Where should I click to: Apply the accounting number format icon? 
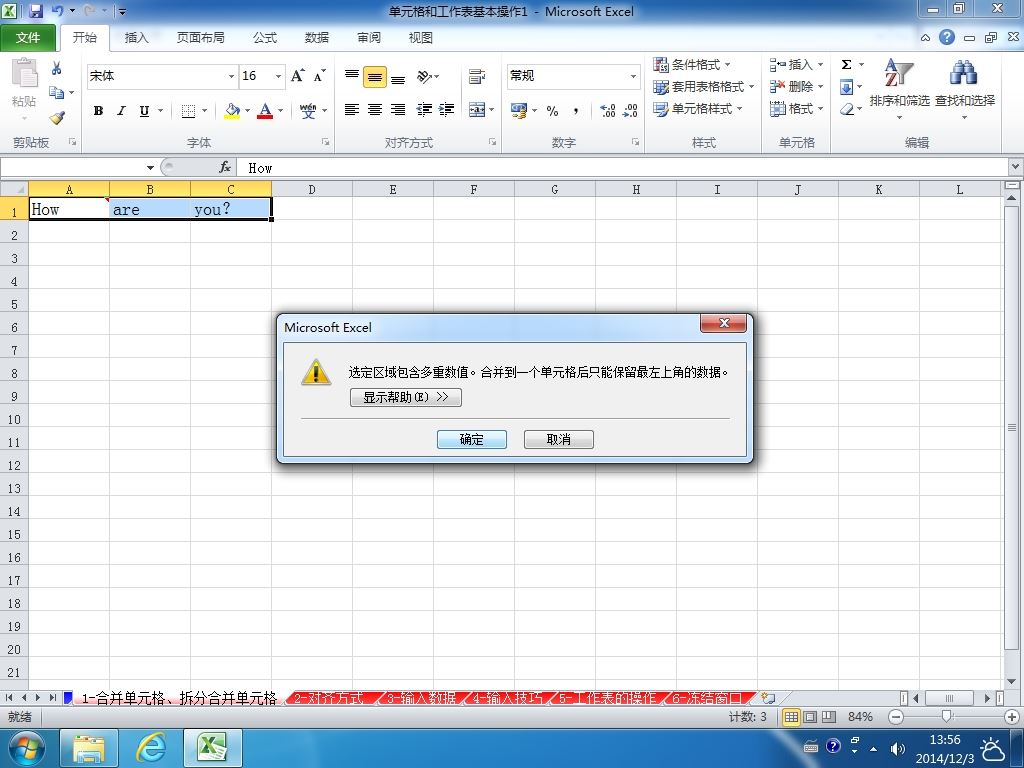coord(519,110)
